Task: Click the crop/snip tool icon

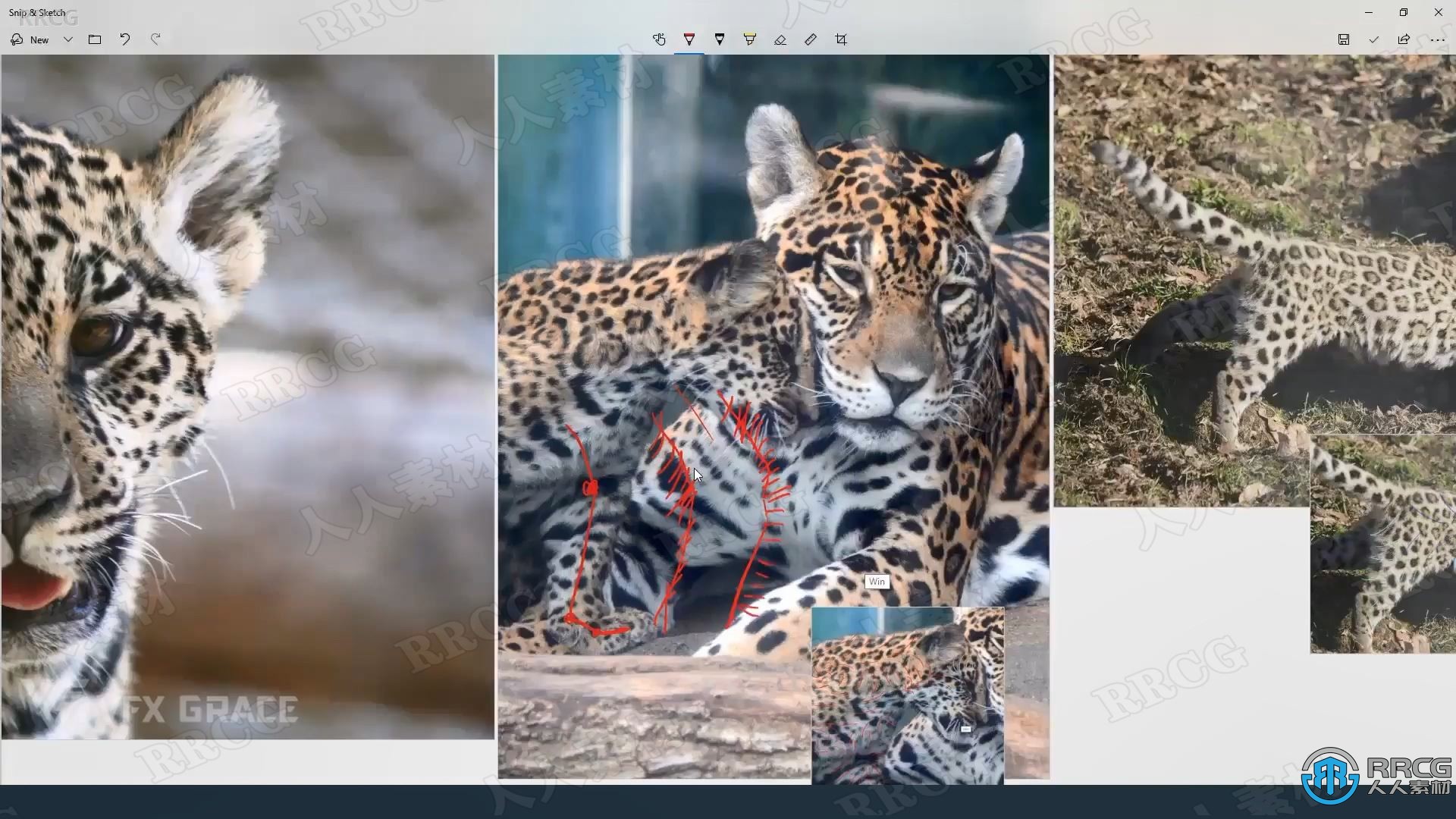Action: click(x=840, y=39)
